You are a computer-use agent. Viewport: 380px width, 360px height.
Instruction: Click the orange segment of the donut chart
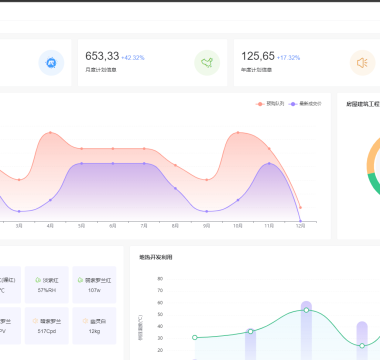372,155
